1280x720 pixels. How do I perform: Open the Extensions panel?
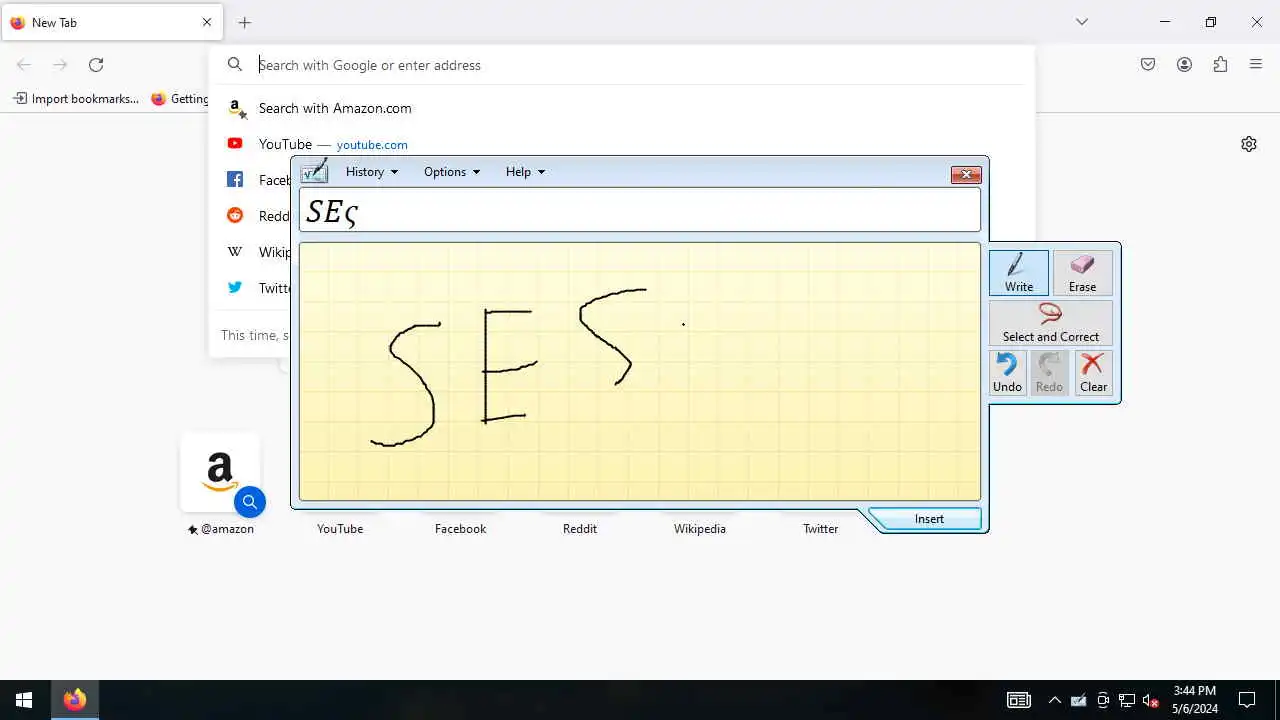pyautogui.click(x=1220, y=65)
